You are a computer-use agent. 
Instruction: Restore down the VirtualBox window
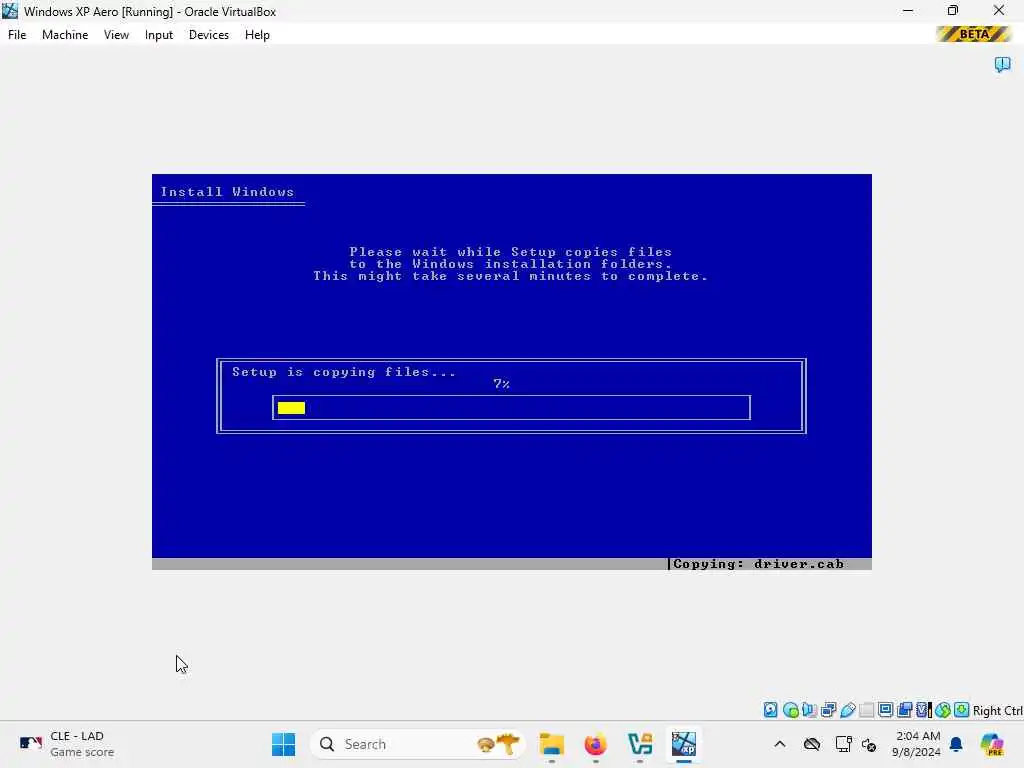(x=953, y=11)
